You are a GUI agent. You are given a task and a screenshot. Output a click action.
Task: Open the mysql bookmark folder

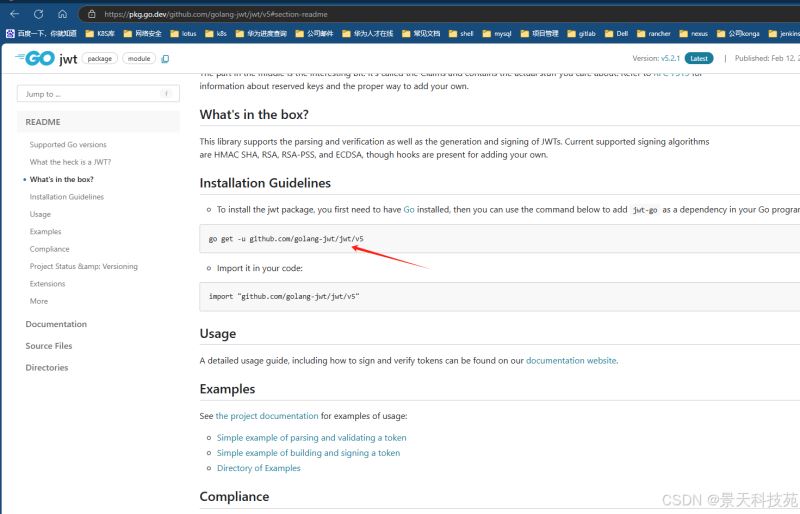(497, 34)
